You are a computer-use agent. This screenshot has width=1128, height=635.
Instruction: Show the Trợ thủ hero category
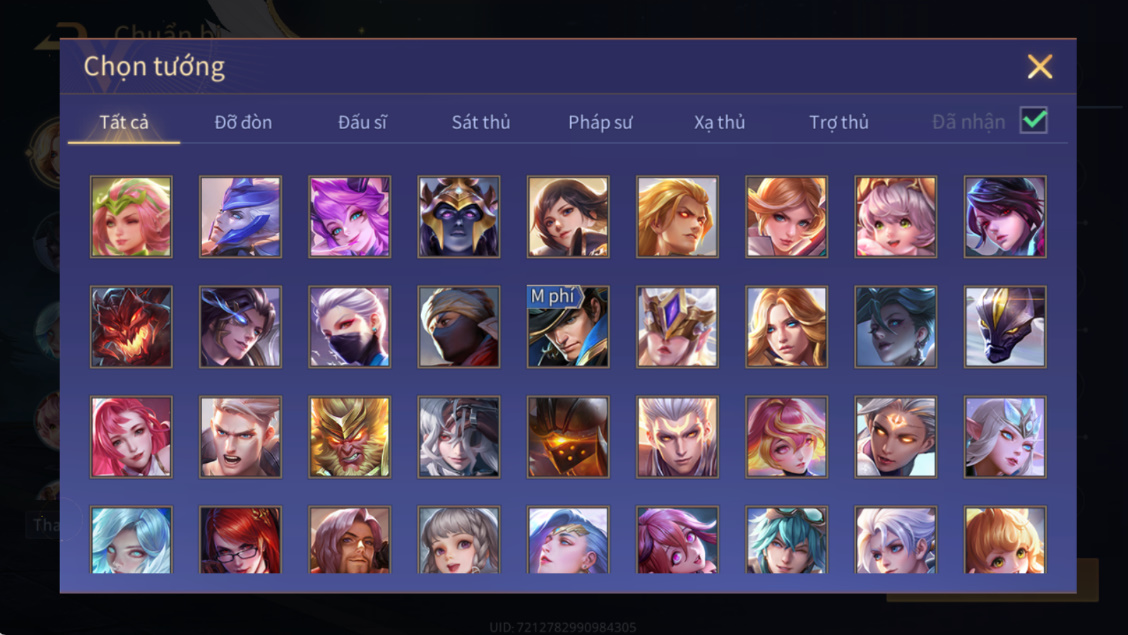[x=839, y=122]
